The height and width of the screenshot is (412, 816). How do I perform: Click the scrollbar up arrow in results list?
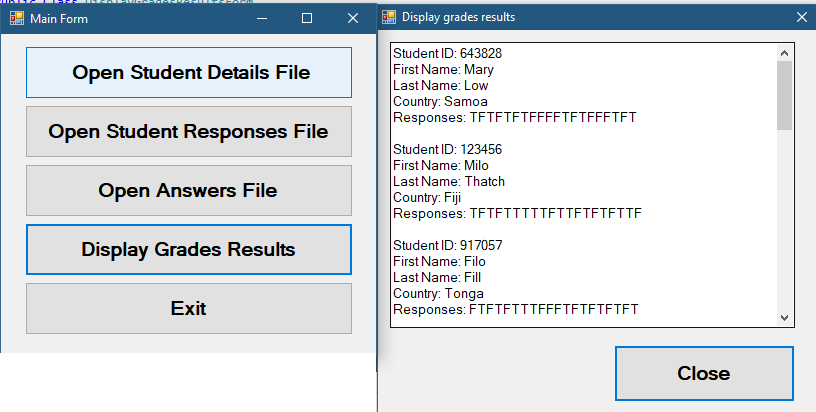(784, 52)
